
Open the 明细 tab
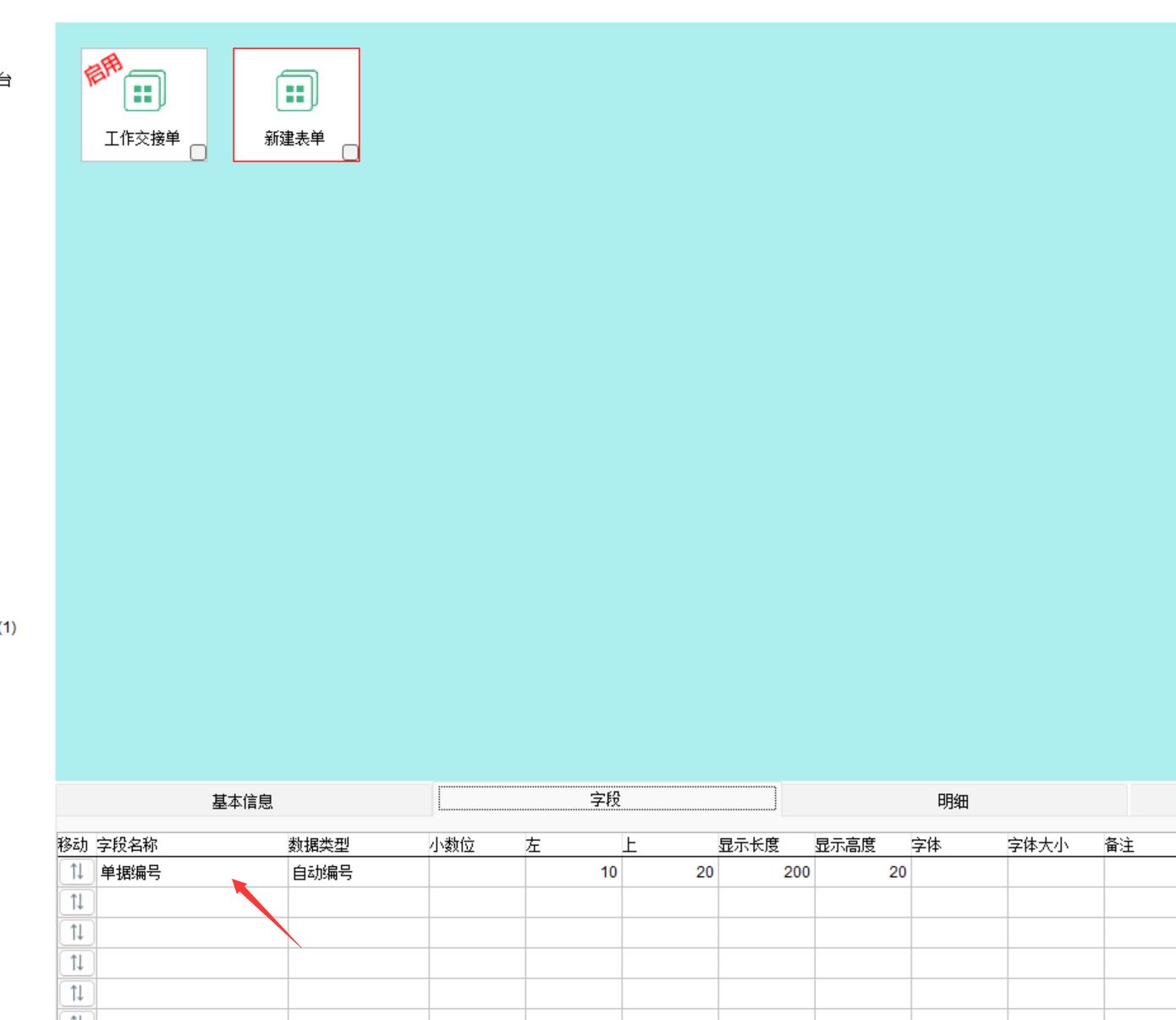[953, 801]
